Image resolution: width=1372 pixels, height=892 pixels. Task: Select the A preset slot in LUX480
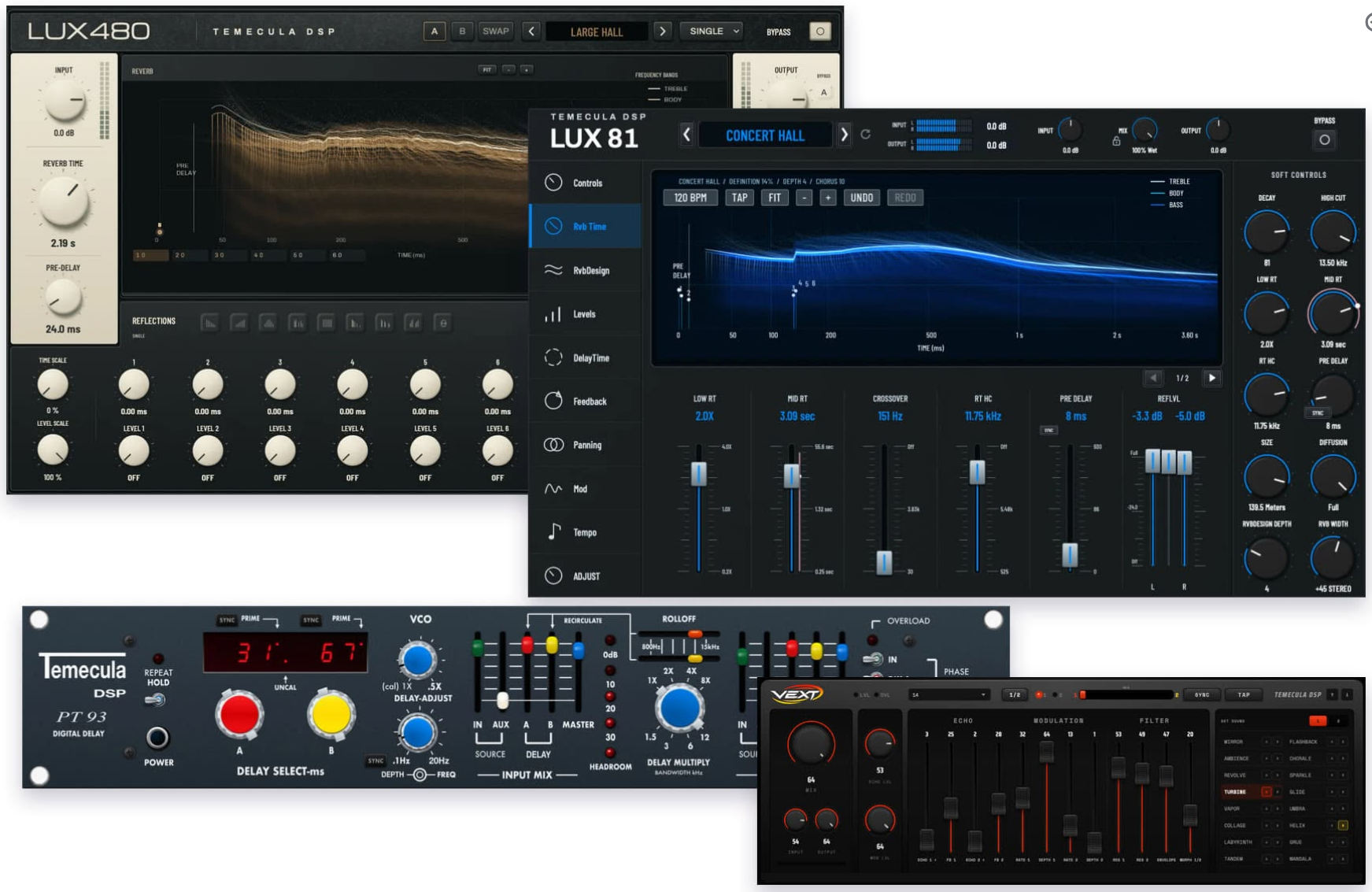click(x=434, y=31)
